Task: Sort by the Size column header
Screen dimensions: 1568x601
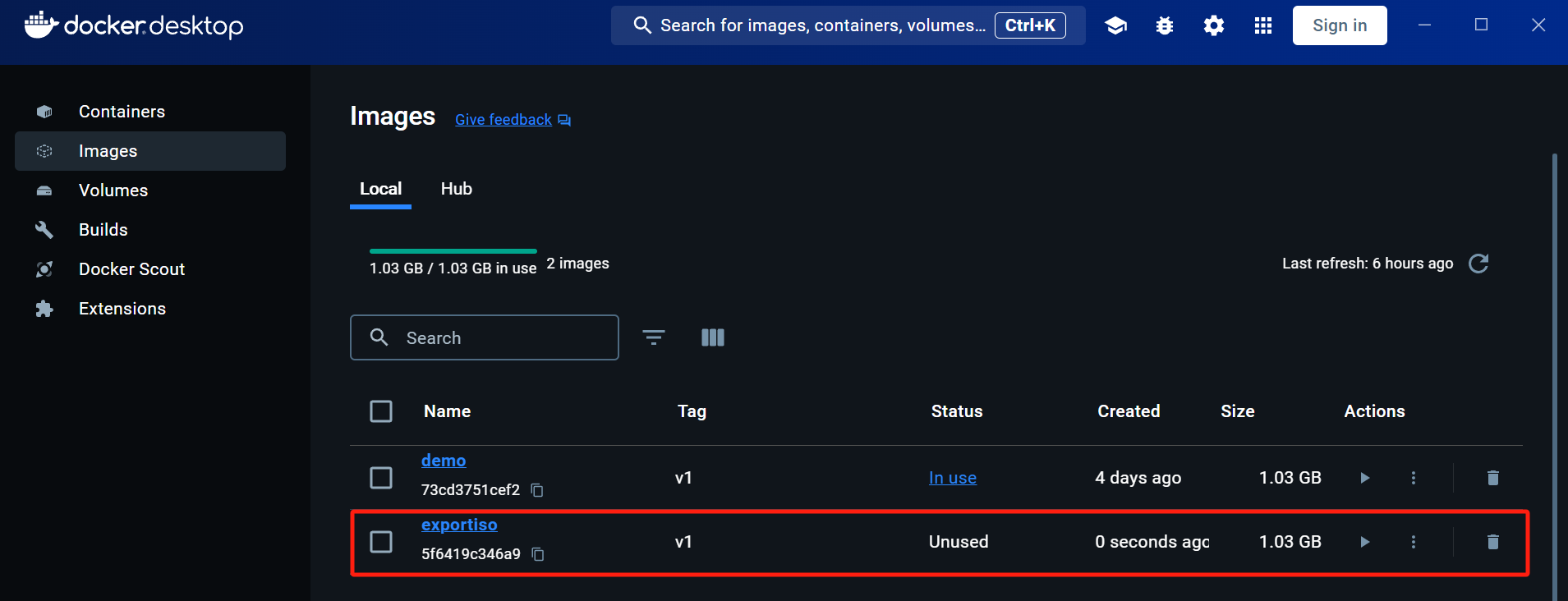Action: click(x=1238, y=411)
